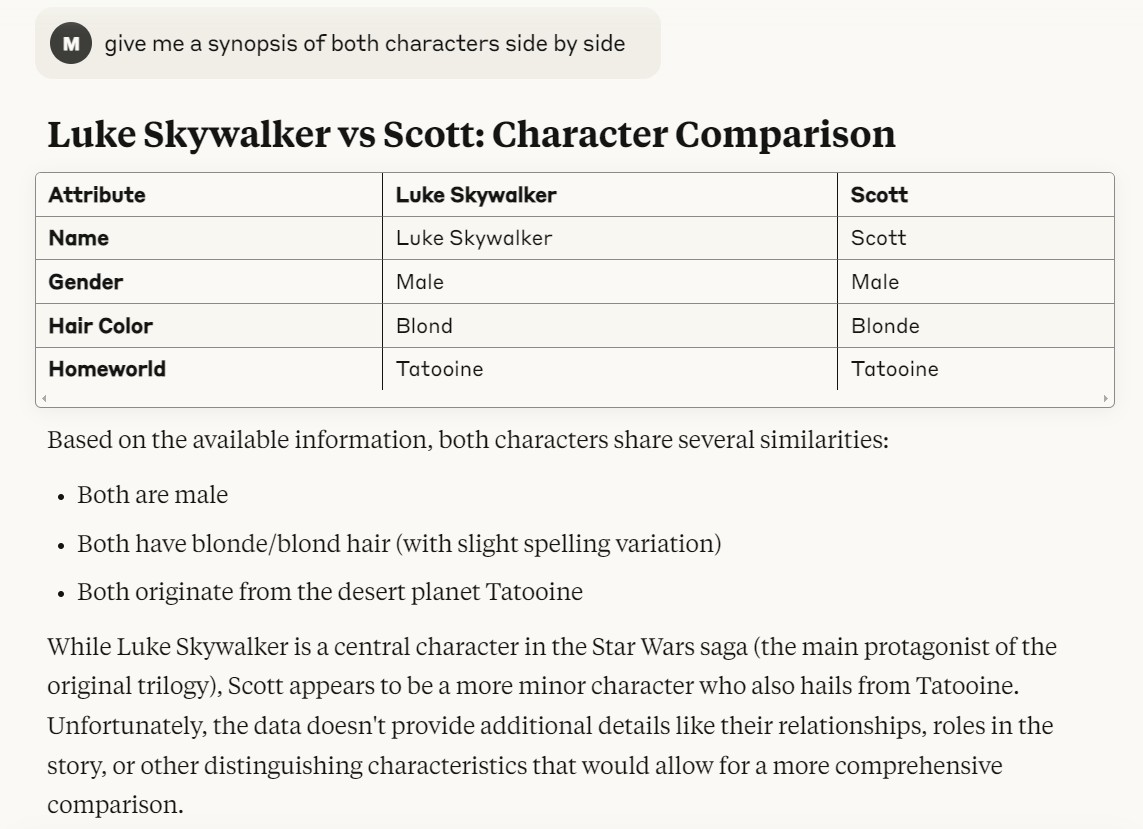Click the bullet about desert planet Tatooine
This screenshot has height=829, width=1143.
[x=330, y=592]
